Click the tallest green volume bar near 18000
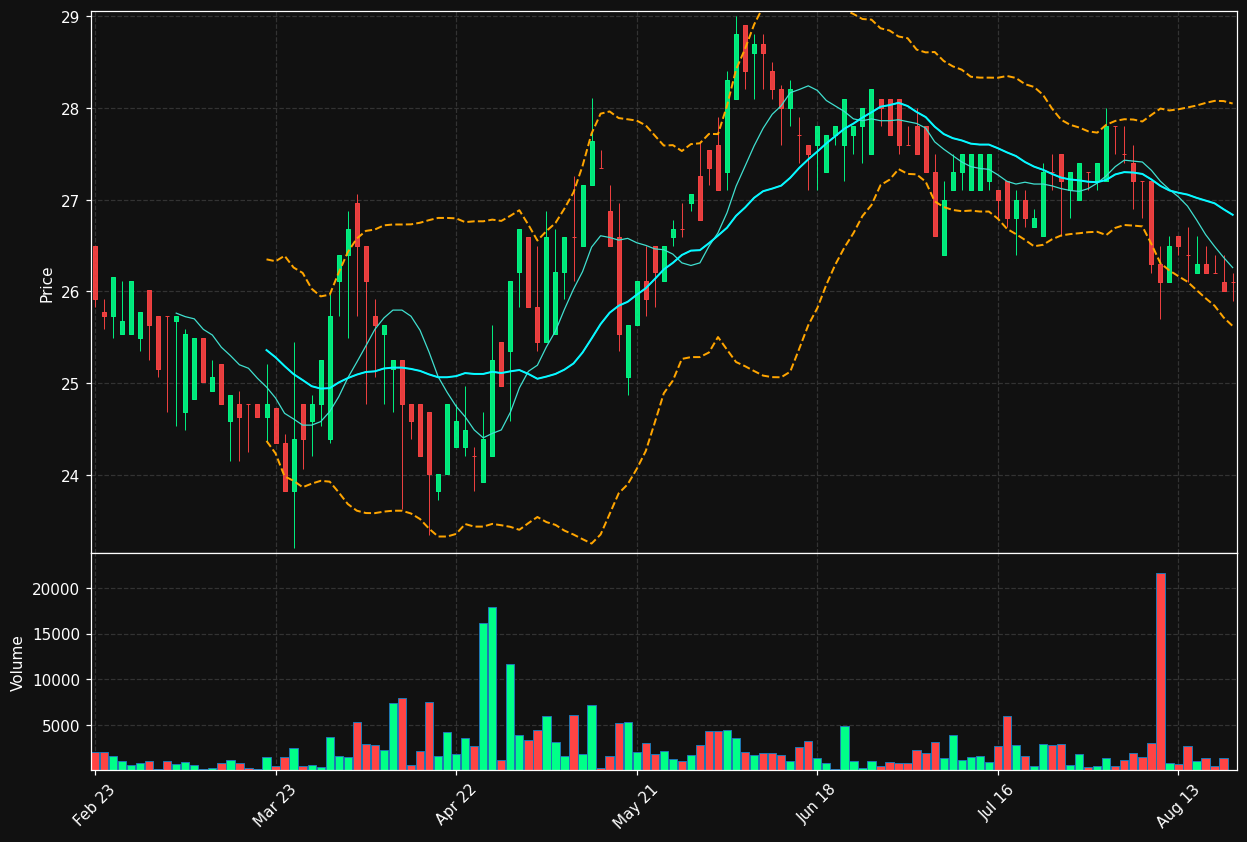Image resolution: width=1247 pixels, height=842 pixels. coord(492,688)
